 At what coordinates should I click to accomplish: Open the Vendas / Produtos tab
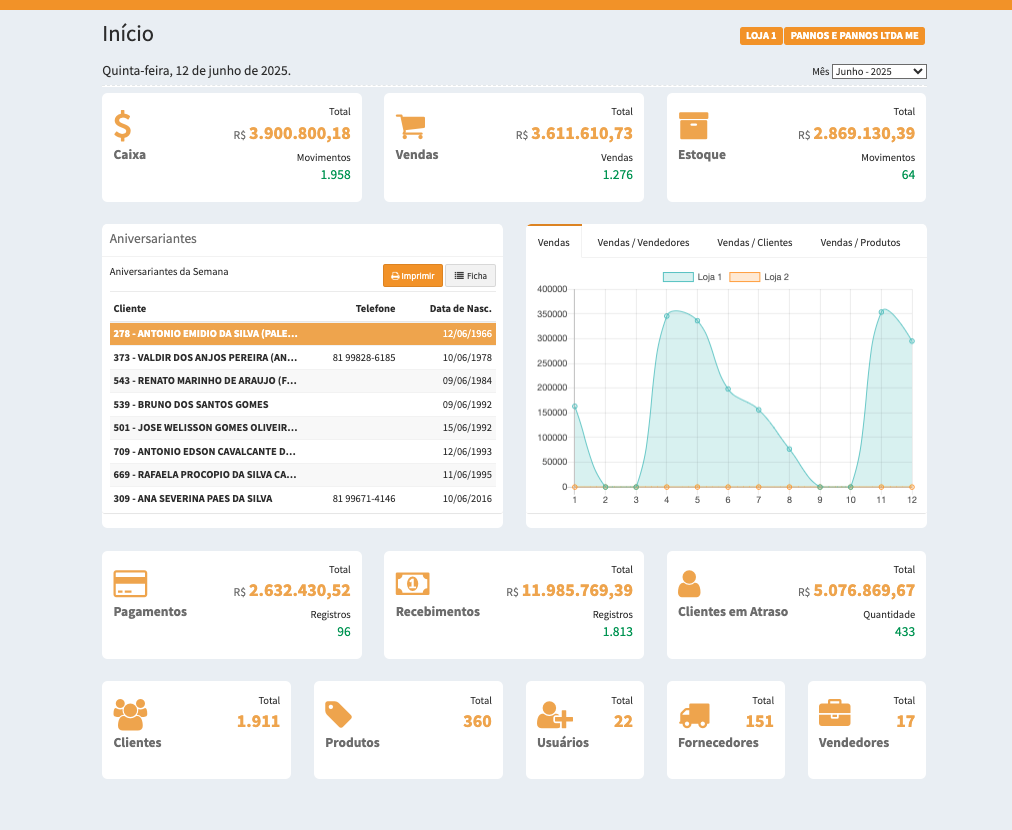pos(860,242)
